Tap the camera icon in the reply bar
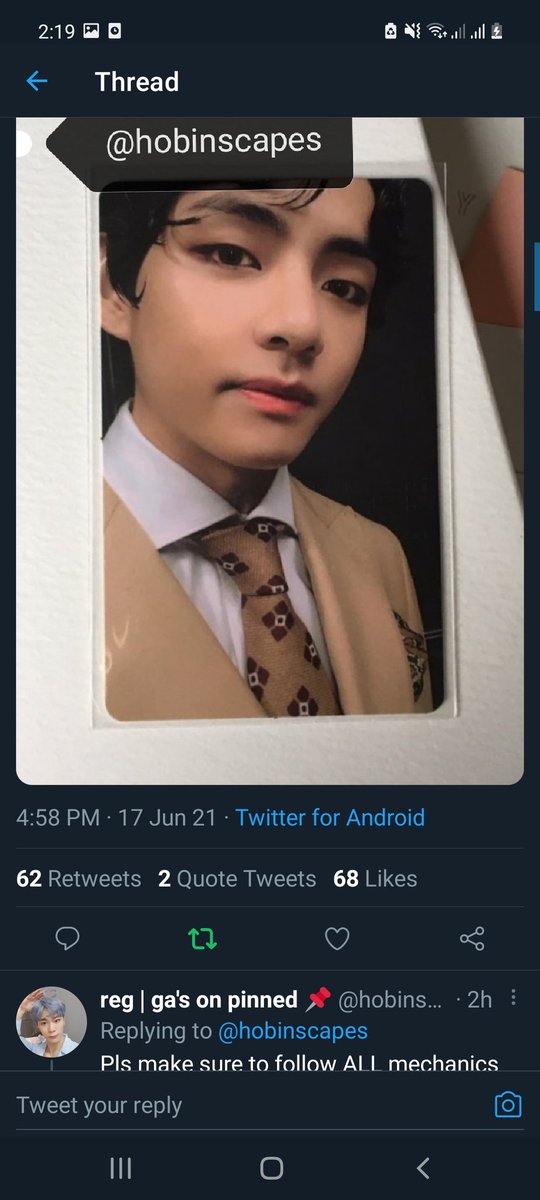The height and width of the screenshot is (1200, 540). pyautogui.click(x=509, y=1105)
